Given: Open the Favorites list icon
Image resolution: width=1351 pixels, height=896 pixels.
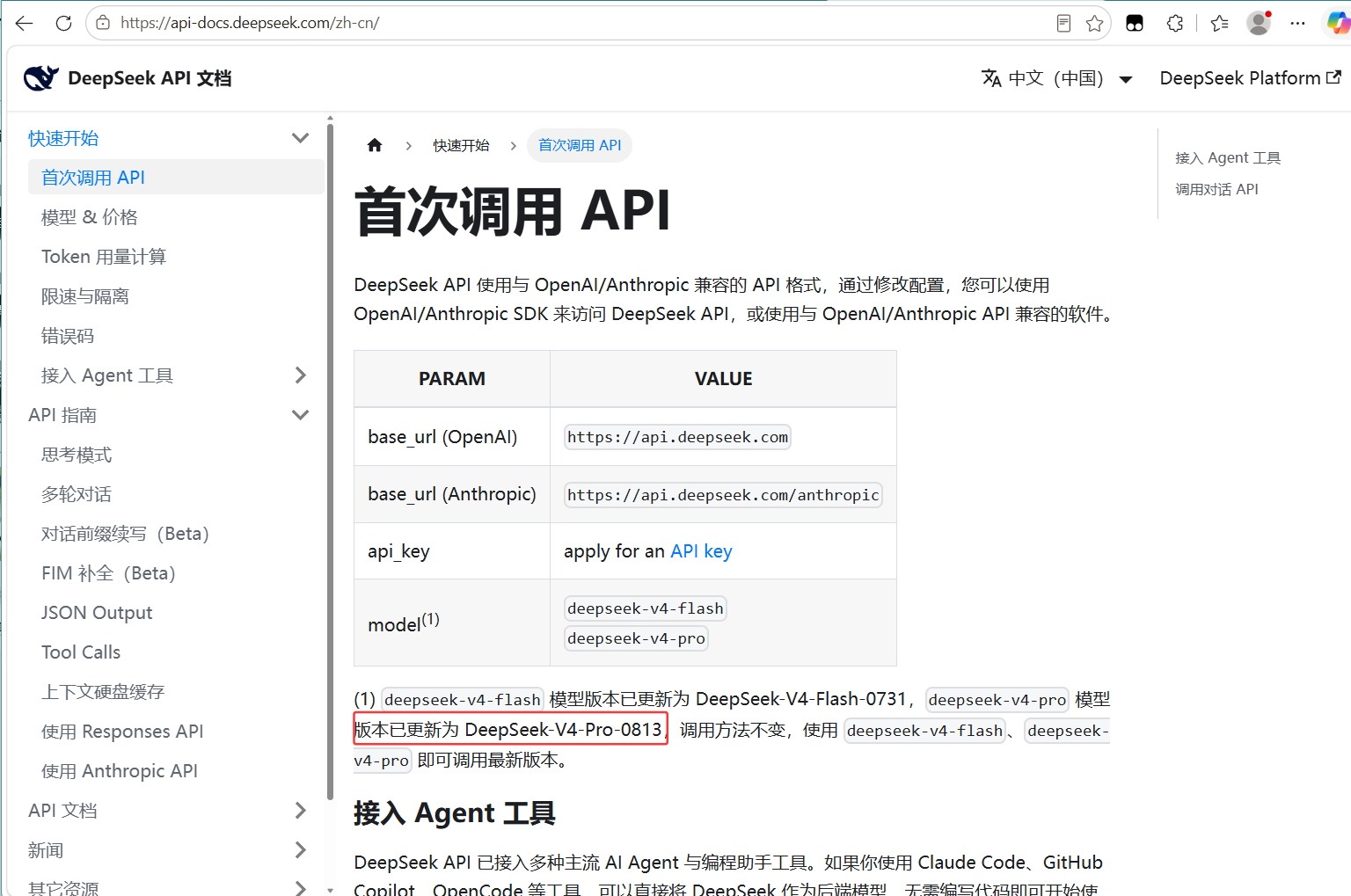Looking at the screenshot, I should pos(1219,24).
